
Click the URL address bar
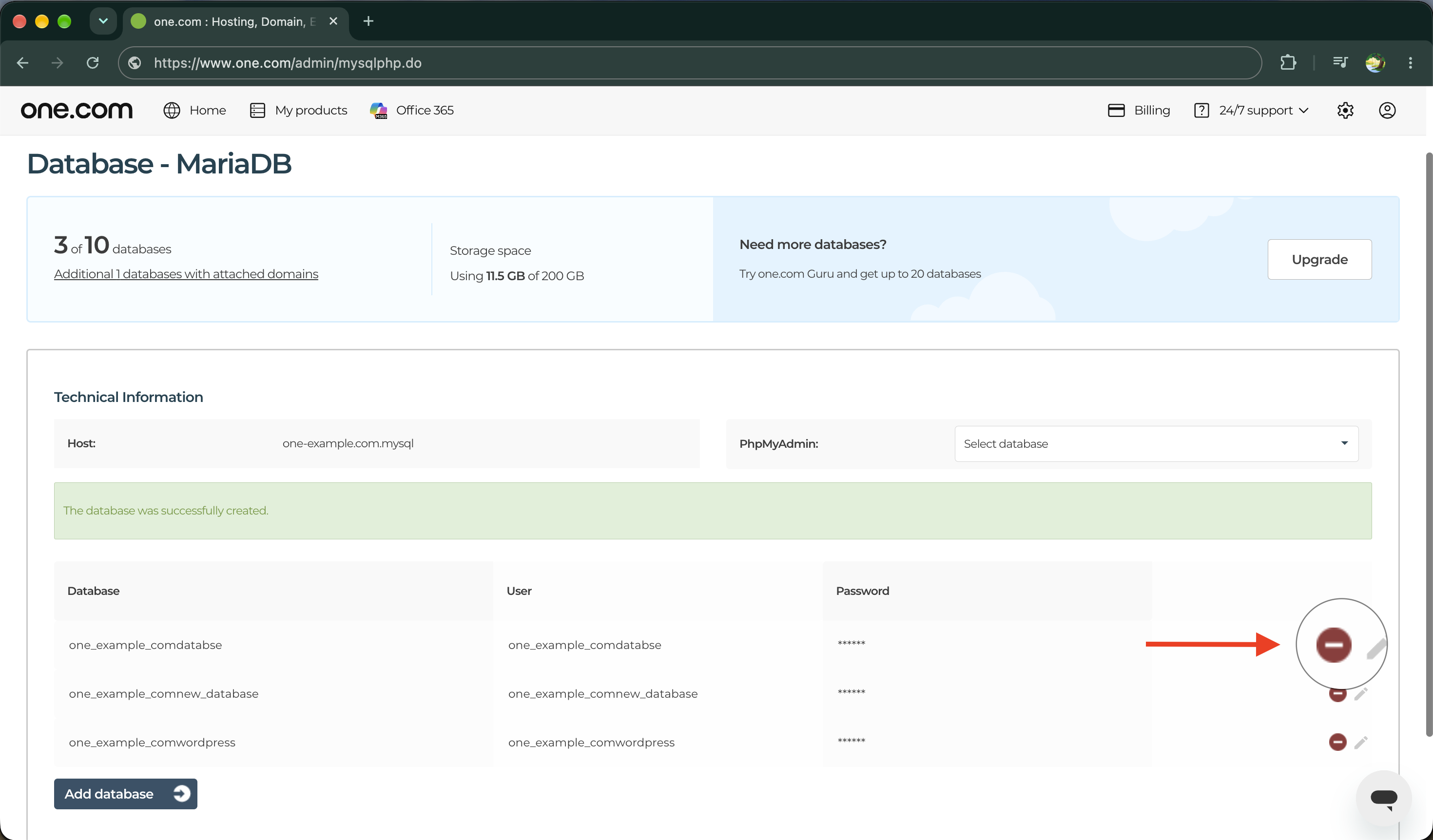click(690, 62)
